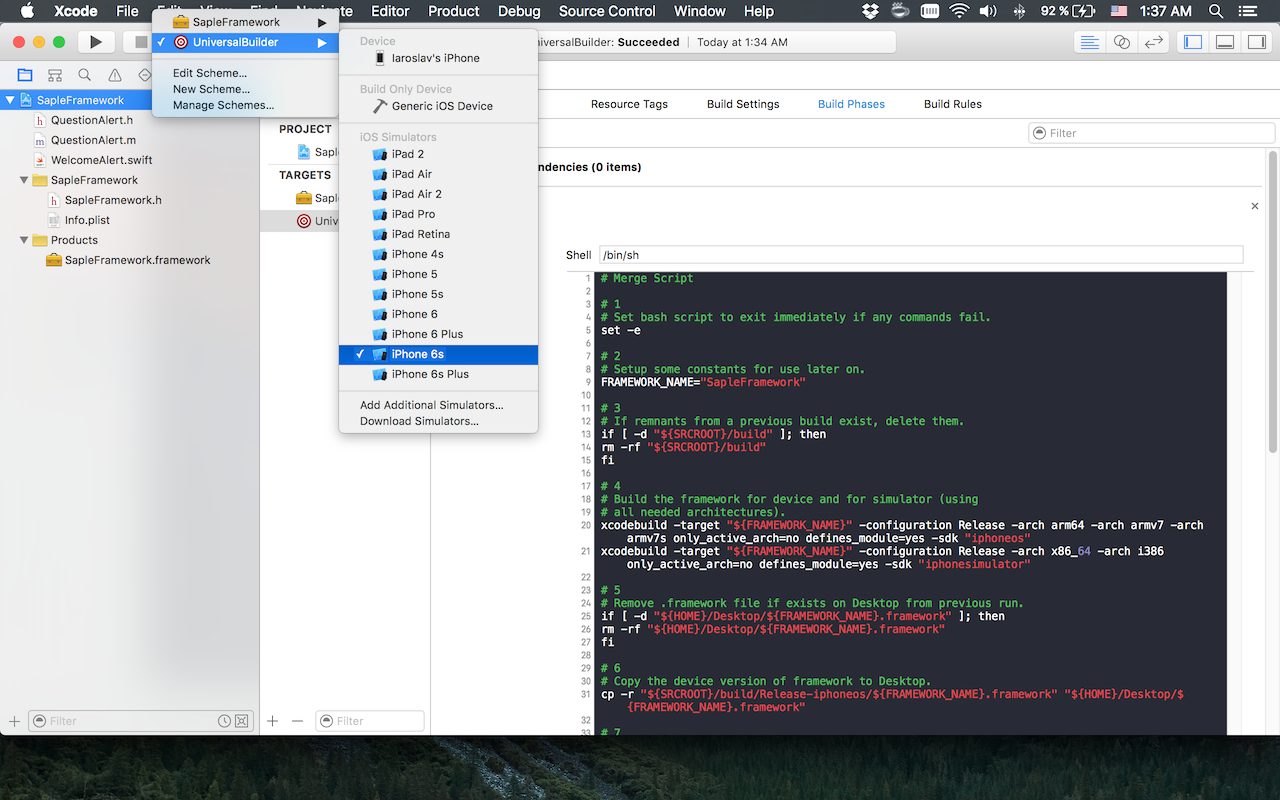
Task: Toggle the Navigator pane visibility
Action: coord(1192,42)
